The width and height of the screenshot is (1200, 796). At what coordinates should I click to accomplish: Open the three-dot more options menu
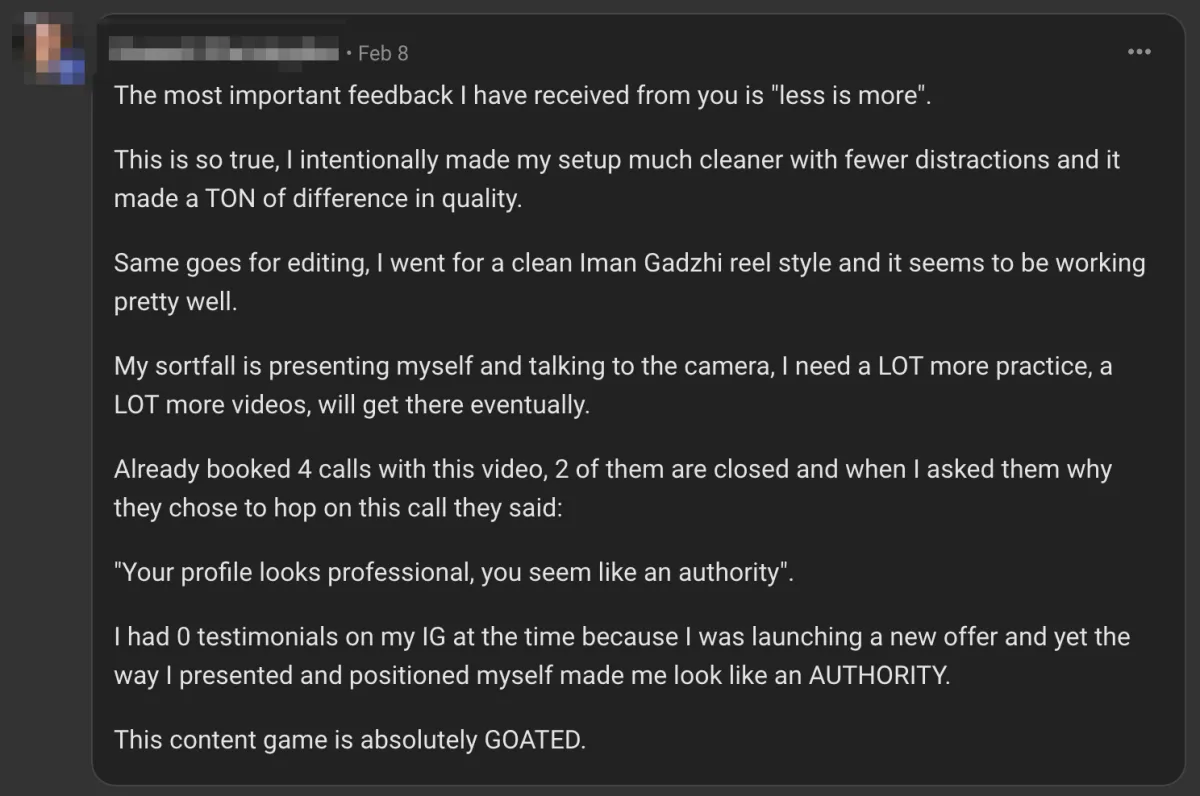point(1139,52)
